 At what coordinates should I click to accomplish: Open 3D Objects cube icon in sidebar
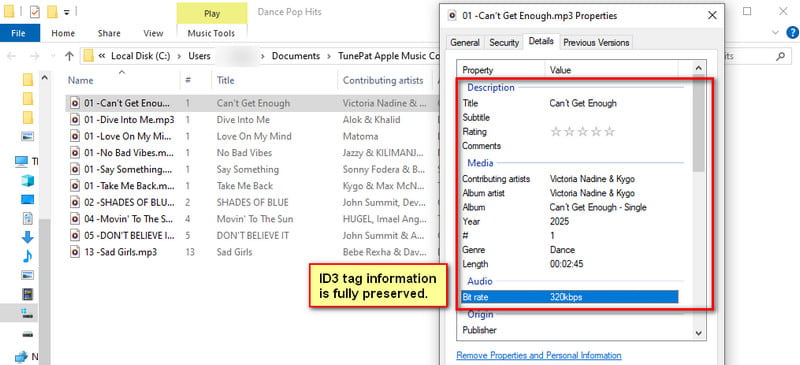coord(28,181)
